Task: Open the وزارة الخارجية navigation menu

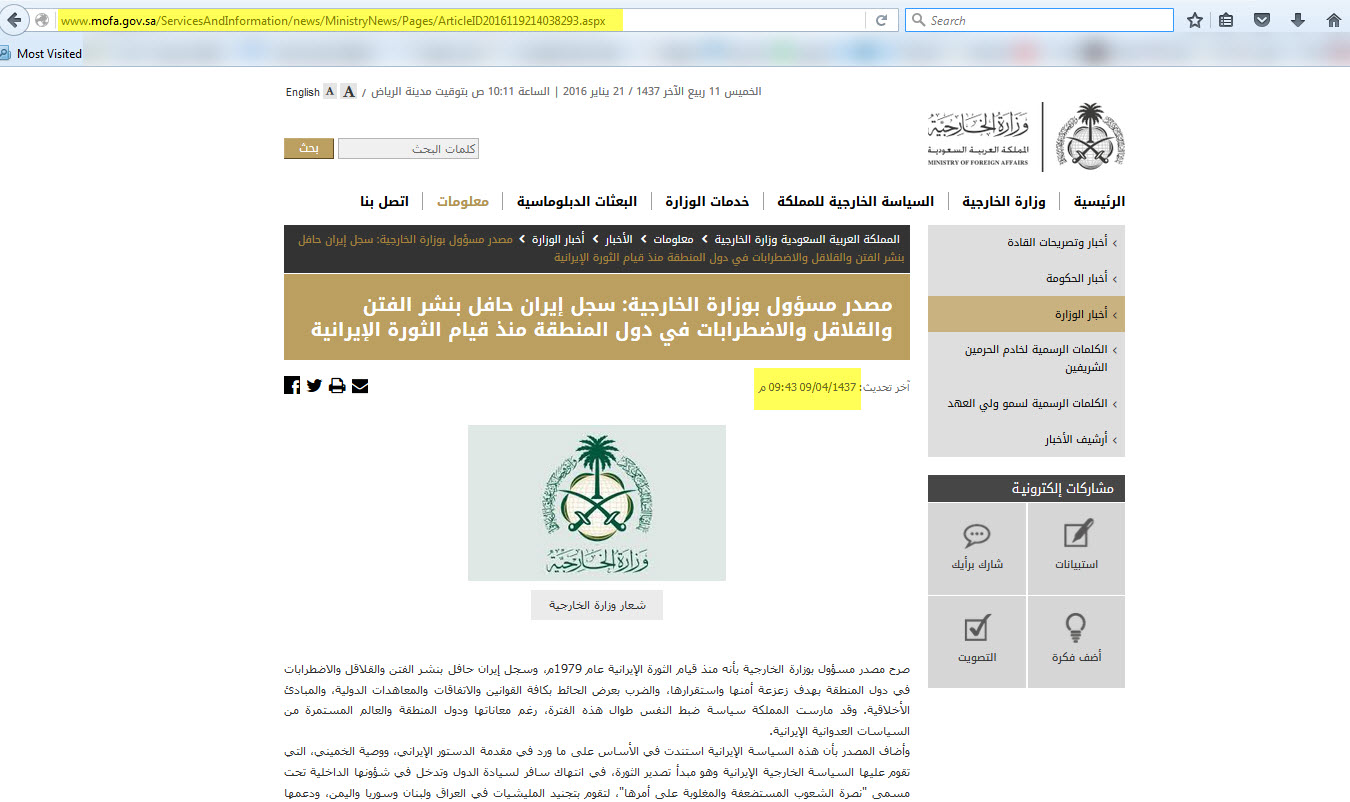Action: point(1004,201)
